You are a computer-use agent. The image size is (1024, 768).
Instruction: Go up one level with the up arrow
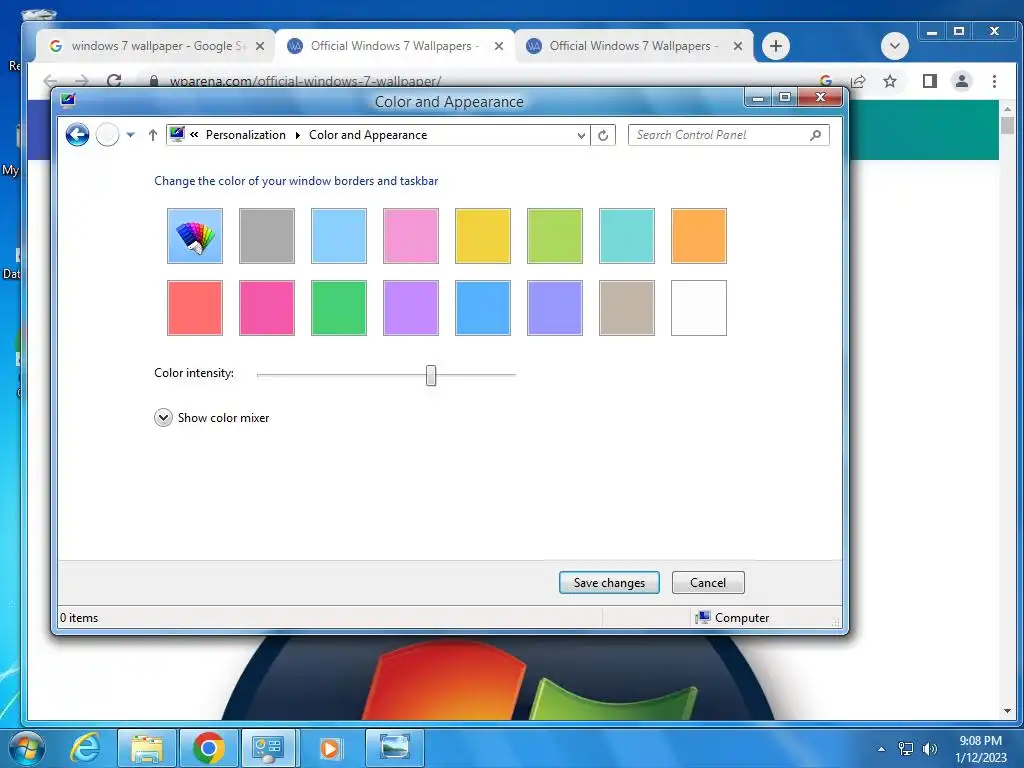tap(153, 135)
